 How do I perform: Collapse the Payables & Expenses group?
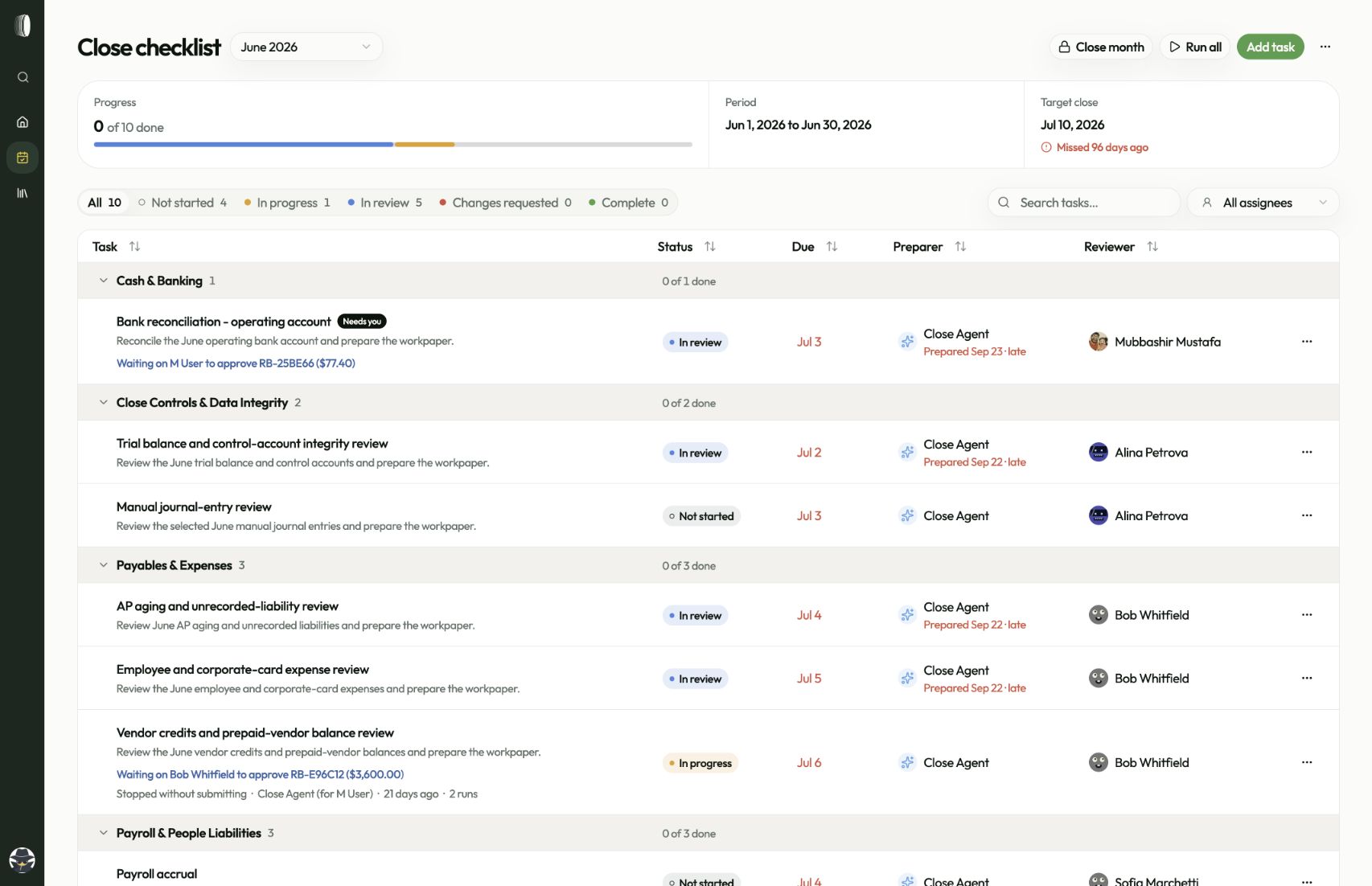103,565
